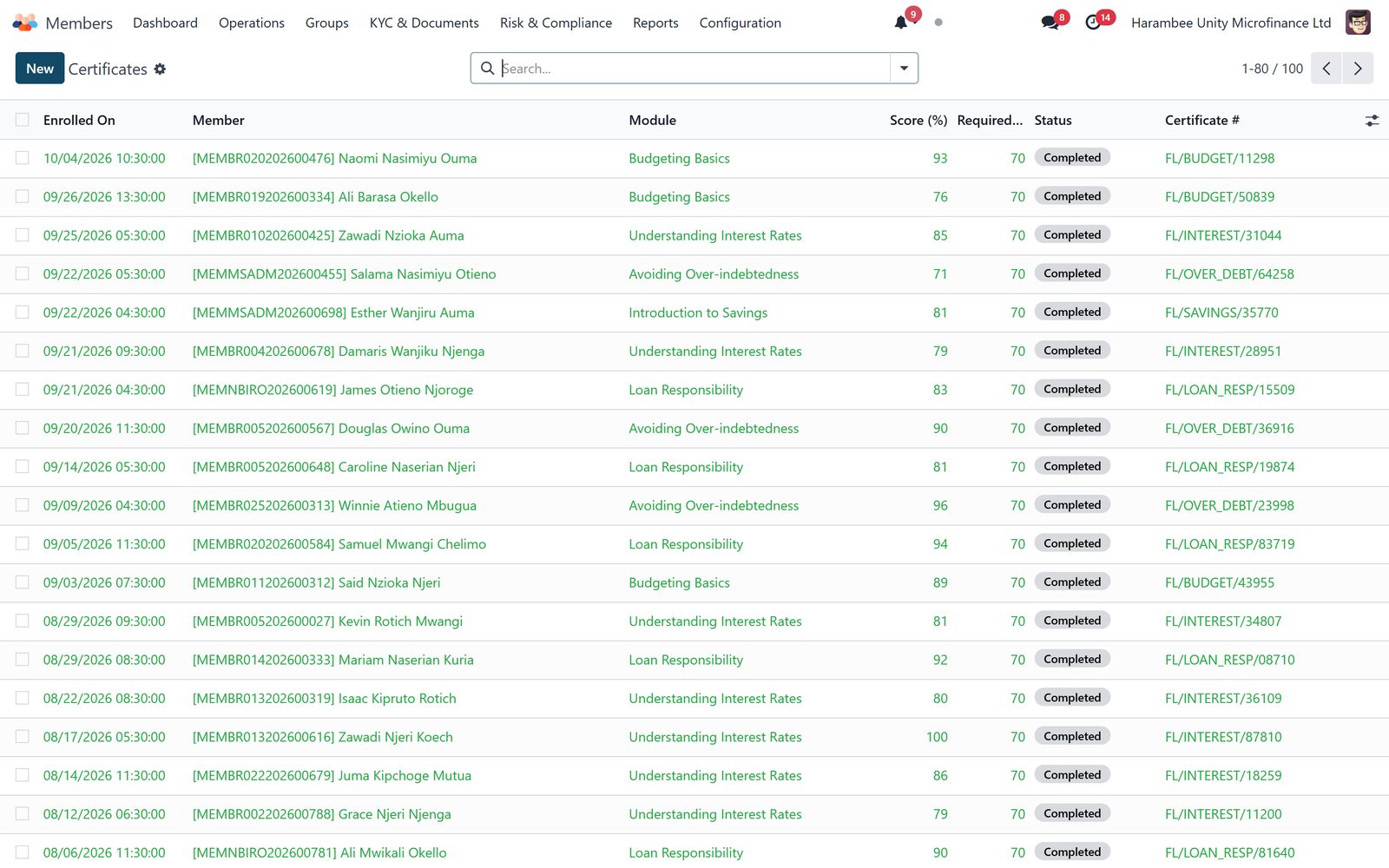Click Completed status for Kevin Rotich Mwangi

pyautogui.click(x=1072, y=621)
